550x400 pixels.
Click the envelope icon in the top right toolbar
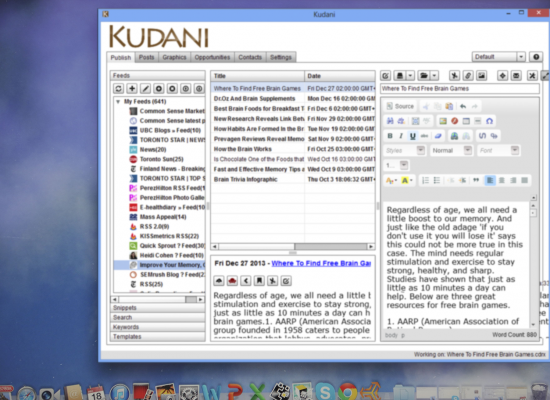click(x=516, y=75)
